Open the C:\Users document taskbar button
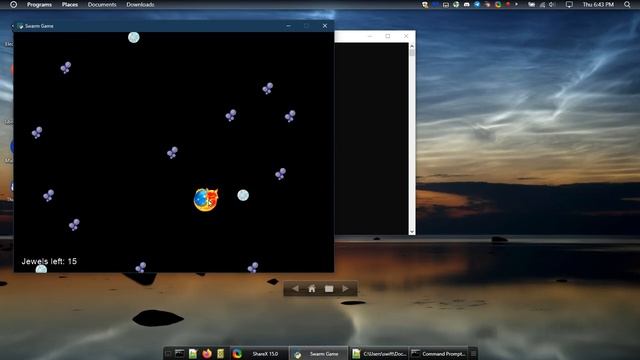Viewport: 640px width, 360px height. pyautogui.click(x=379, y=353)
